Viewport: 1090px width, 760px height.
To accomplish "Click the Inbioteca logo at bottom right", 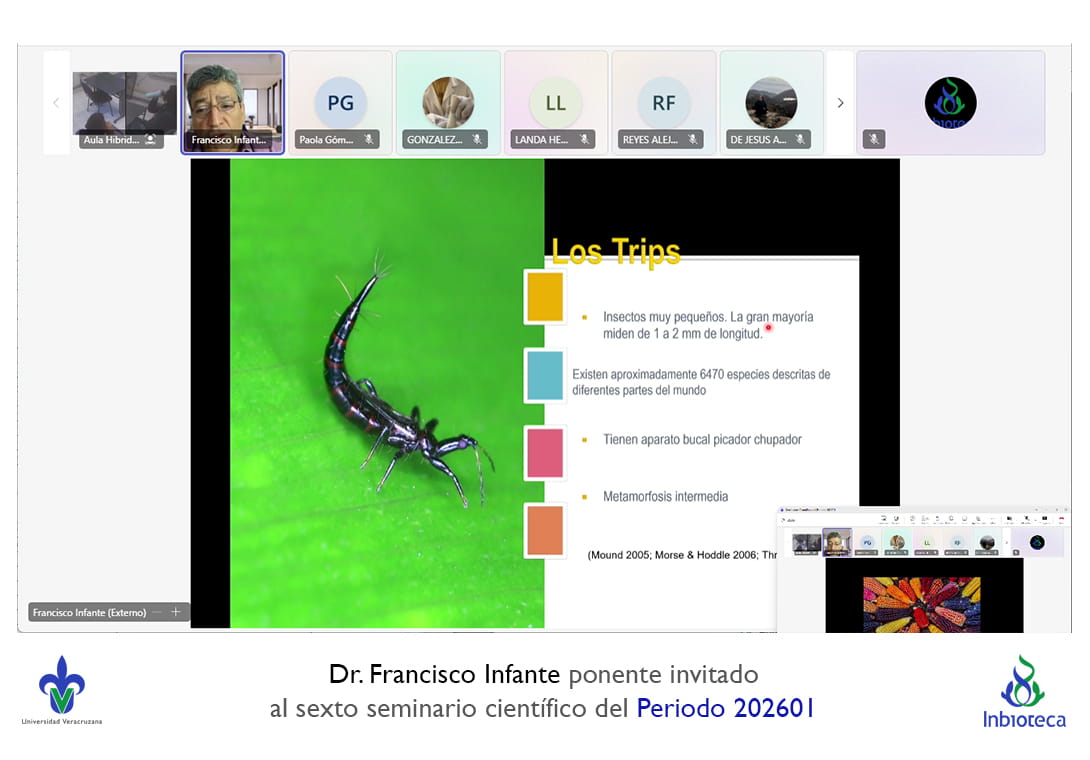I will click(1023, 692).
